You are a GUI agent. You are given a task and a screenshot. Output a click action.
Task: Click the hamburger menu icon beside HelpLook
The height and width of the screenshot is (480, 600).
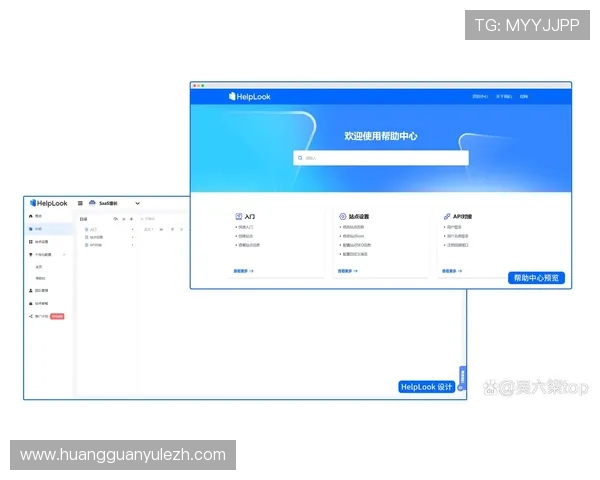(80, 204)
